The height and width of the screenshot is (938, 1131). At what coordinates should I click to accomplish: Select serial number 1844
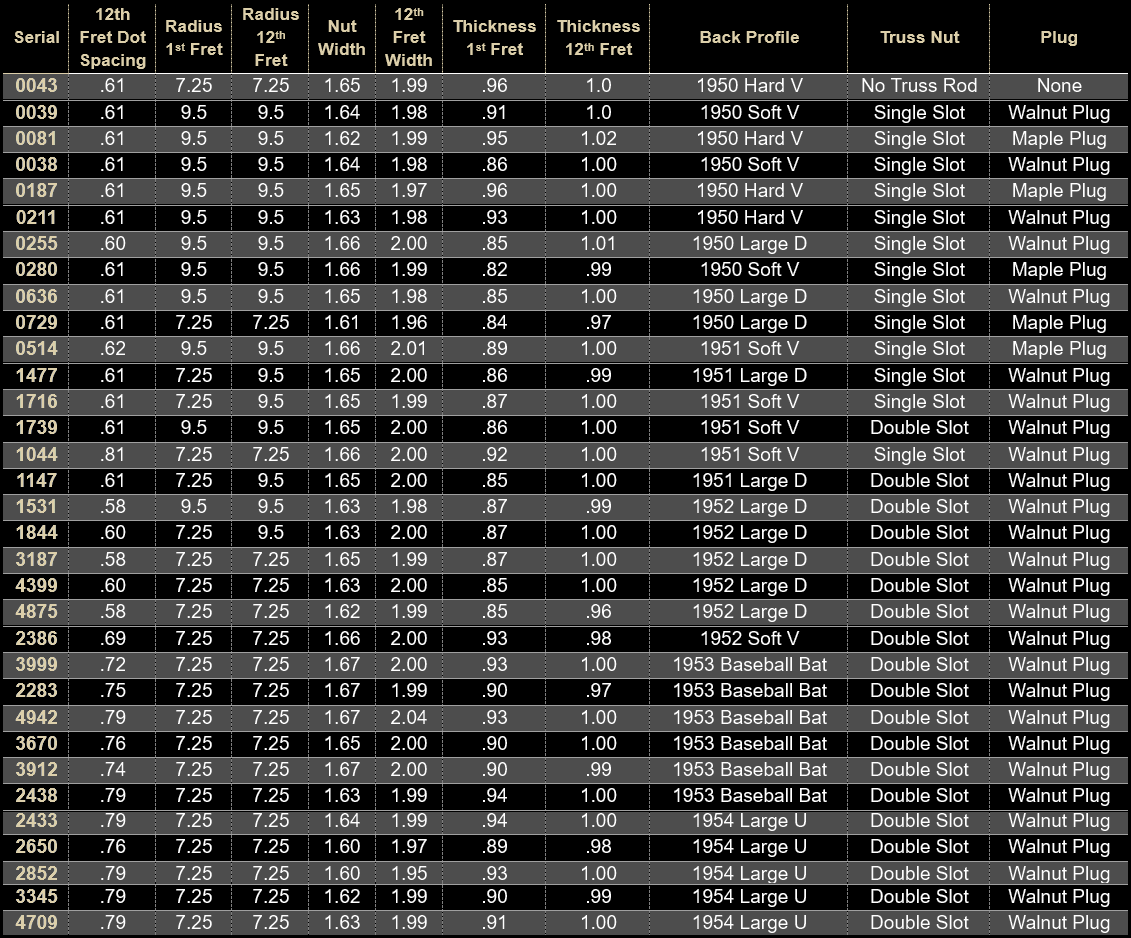point(37,532)
